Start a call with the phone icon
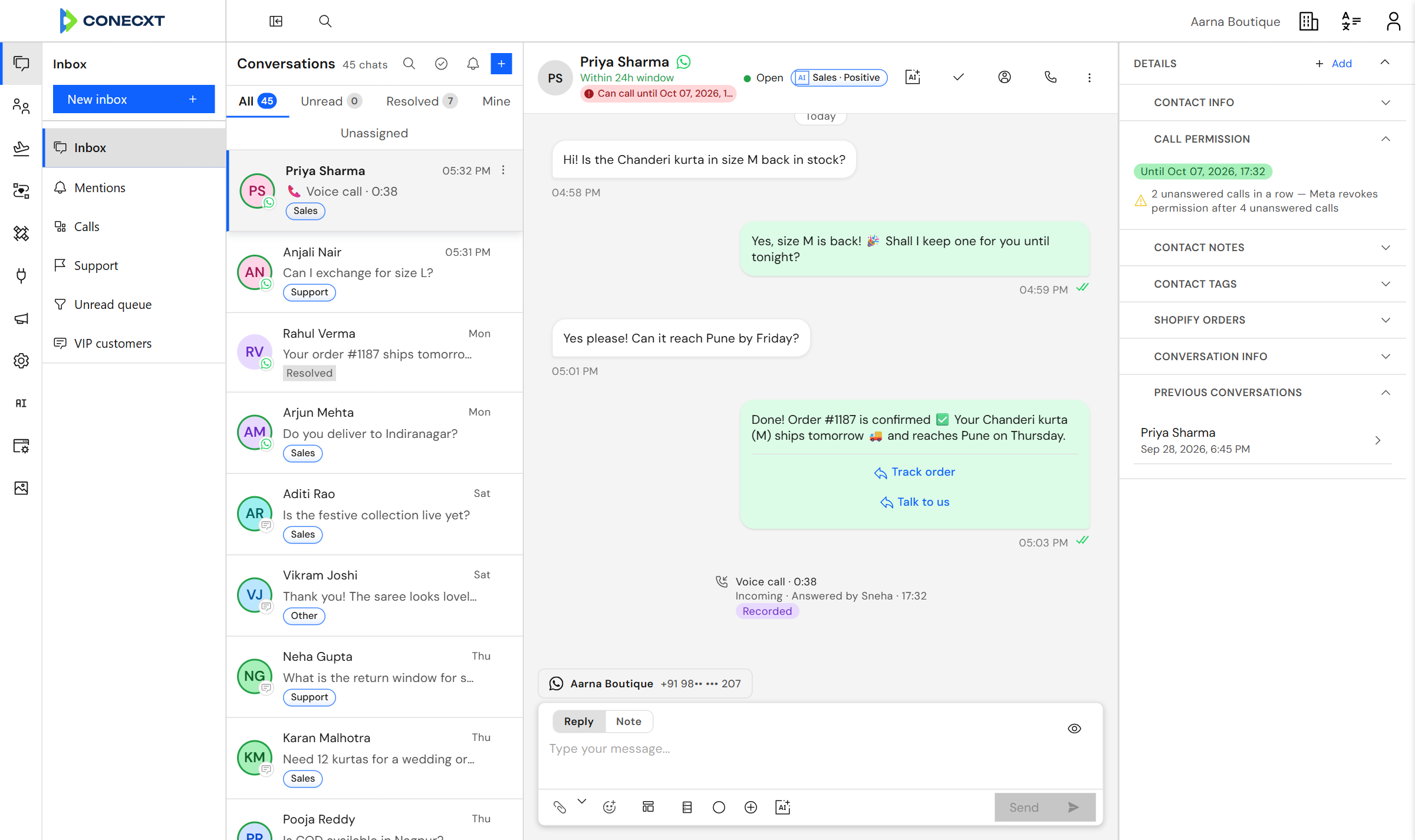The width and height of the screenshot is (1415, 840). point(1051,77)
